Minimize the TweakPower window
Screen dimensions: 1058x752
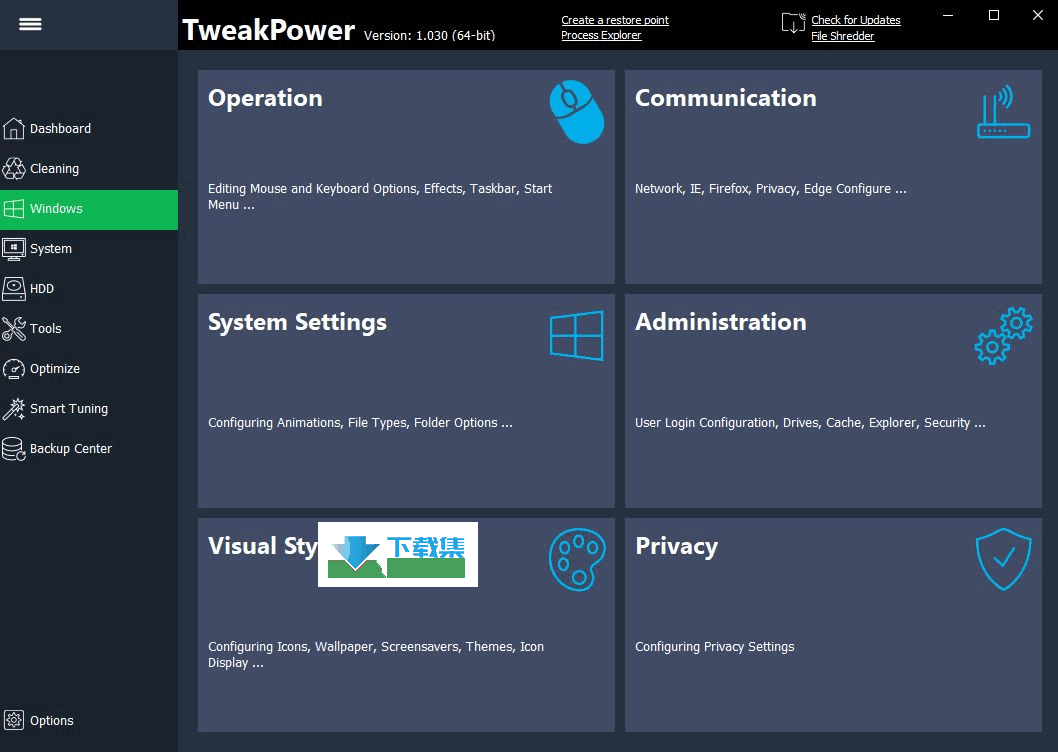pos(948,15)
